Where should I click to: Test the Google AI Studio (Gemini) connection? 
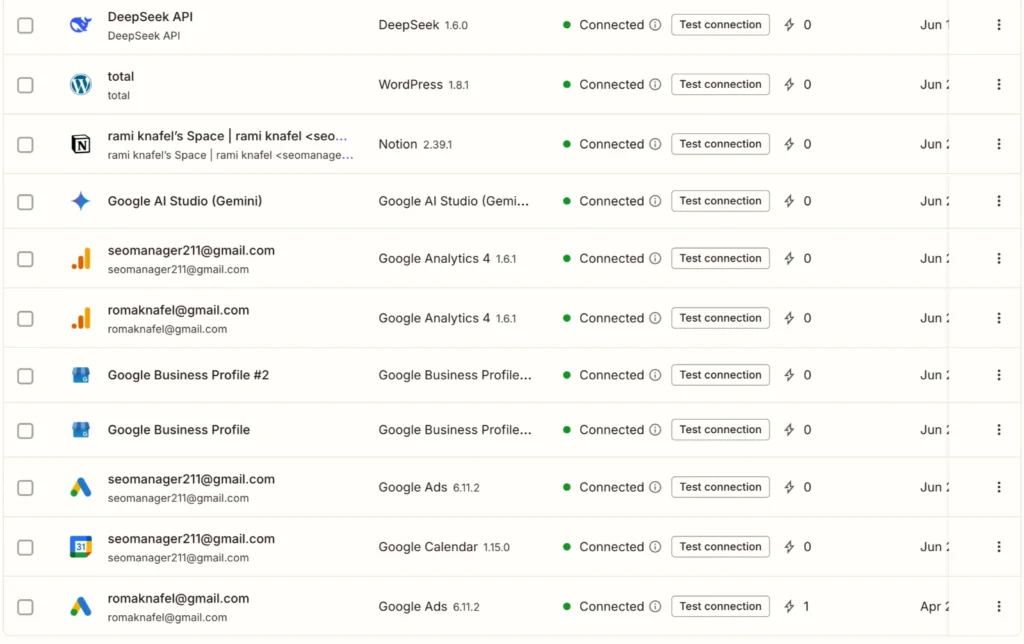click(720, 201)
